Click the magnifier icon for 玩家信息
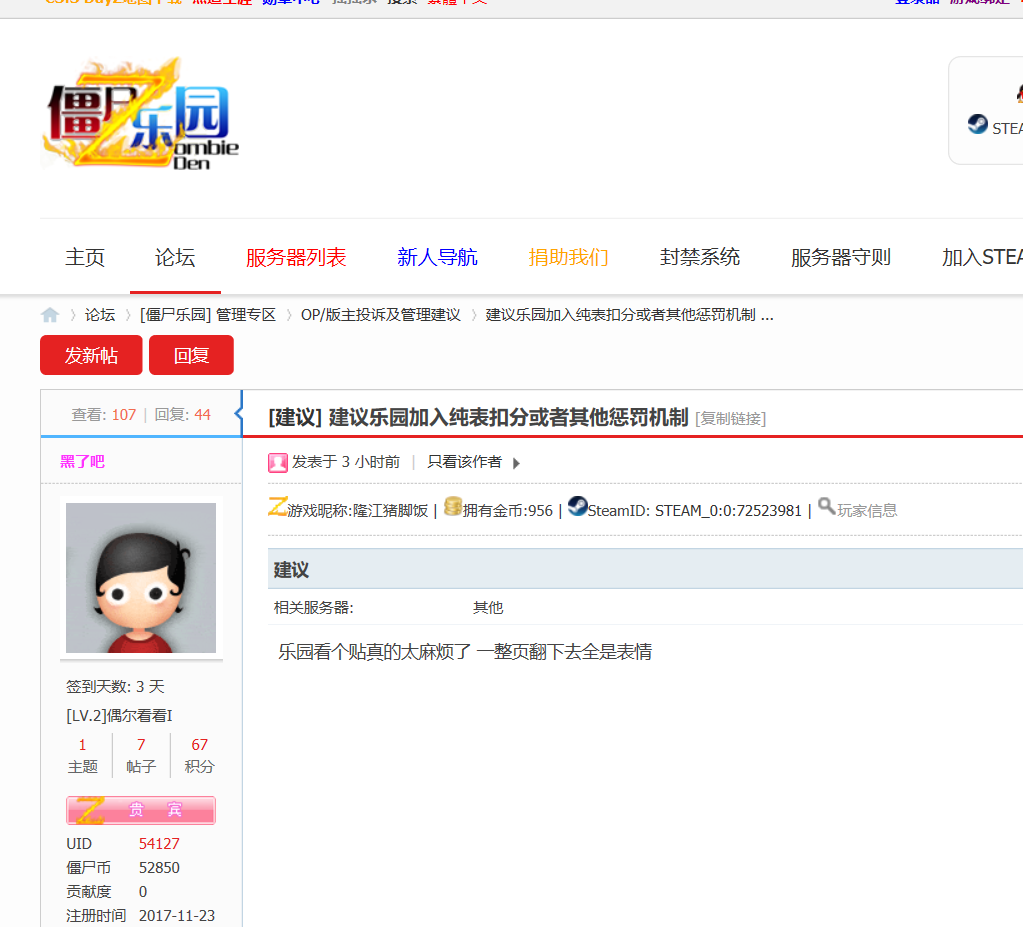 [x=826, y=507]
